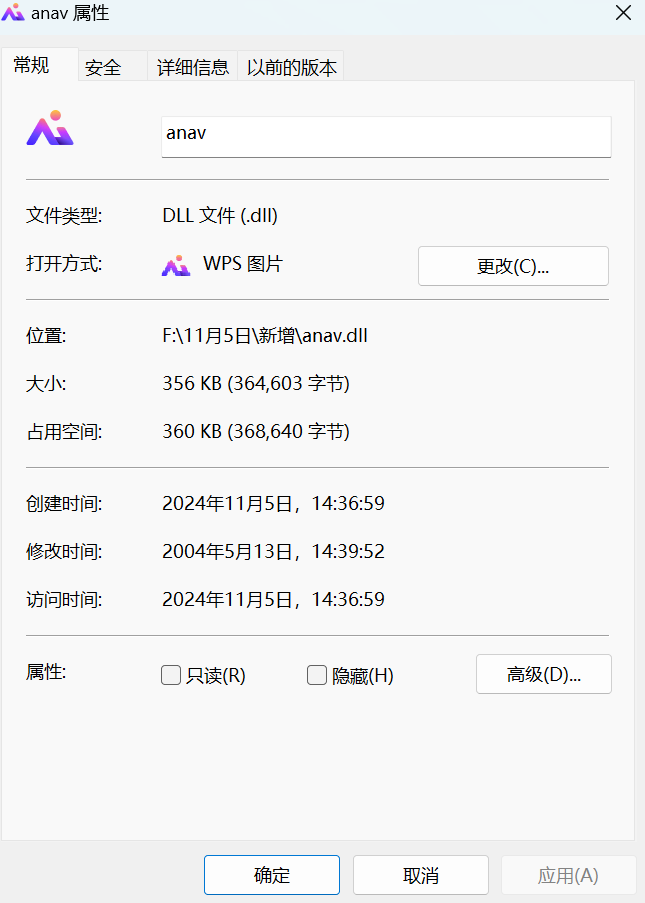Click the 取消 button
Screen dimensions: 645x903
(421, 875)
